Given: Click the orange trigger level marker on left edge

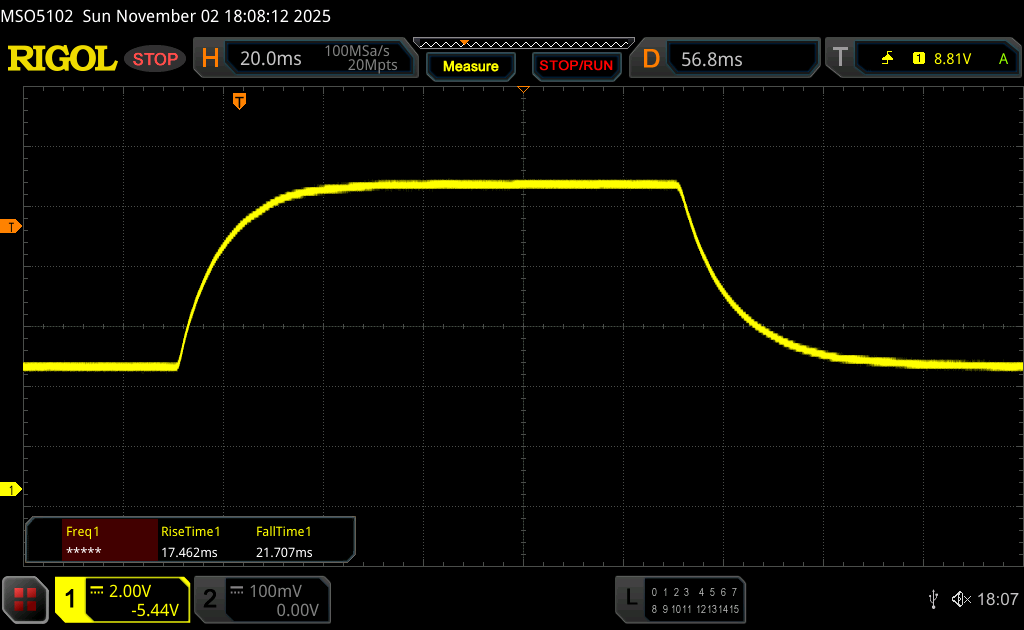Looking at the screenshot, I should [x=13, y=227].
